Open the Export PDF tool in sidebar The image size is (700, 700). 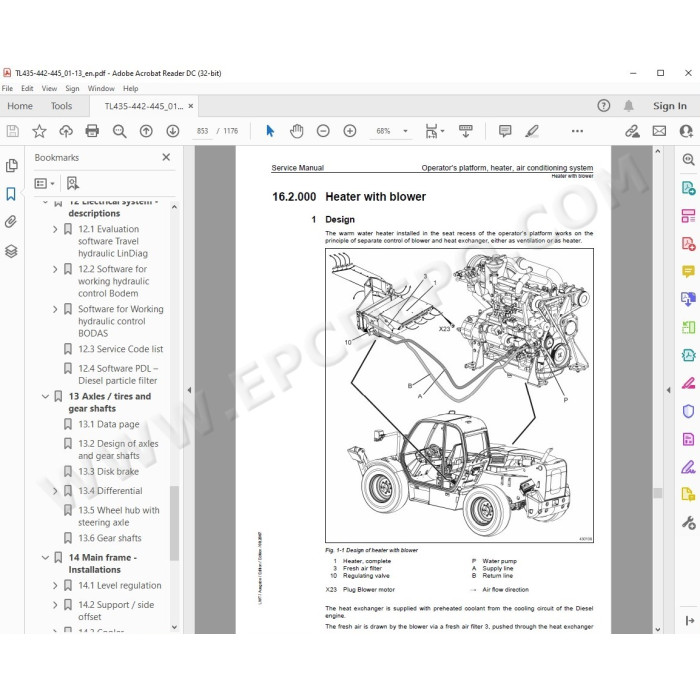[688, 188]
